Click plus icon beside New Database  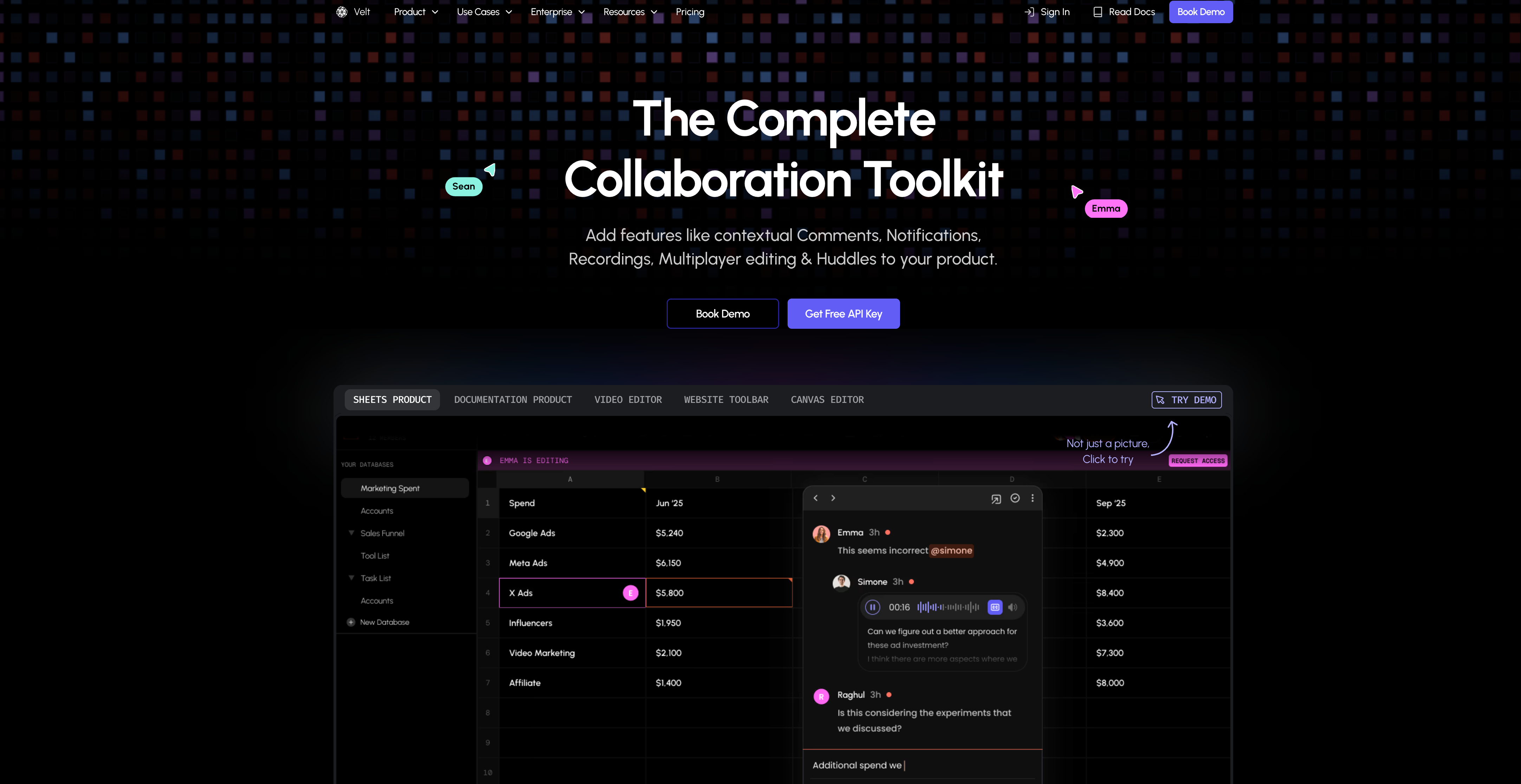click(351, 622)
